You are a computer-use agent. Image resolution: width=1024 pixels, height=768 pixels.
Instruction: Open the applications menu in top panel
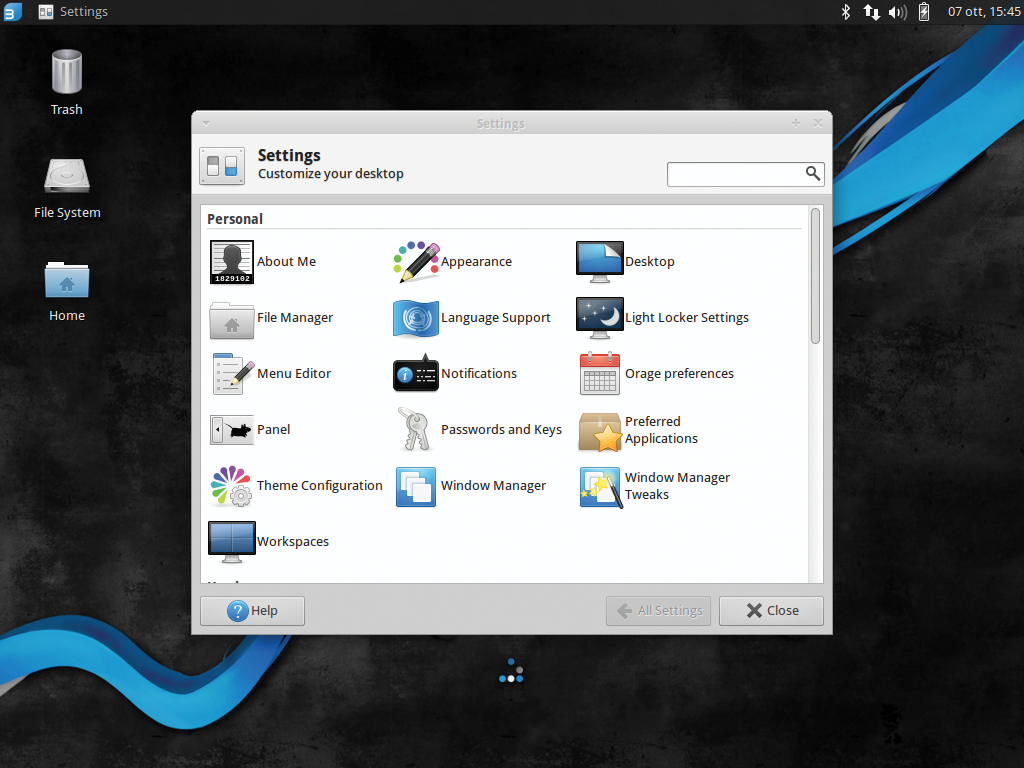12,12
